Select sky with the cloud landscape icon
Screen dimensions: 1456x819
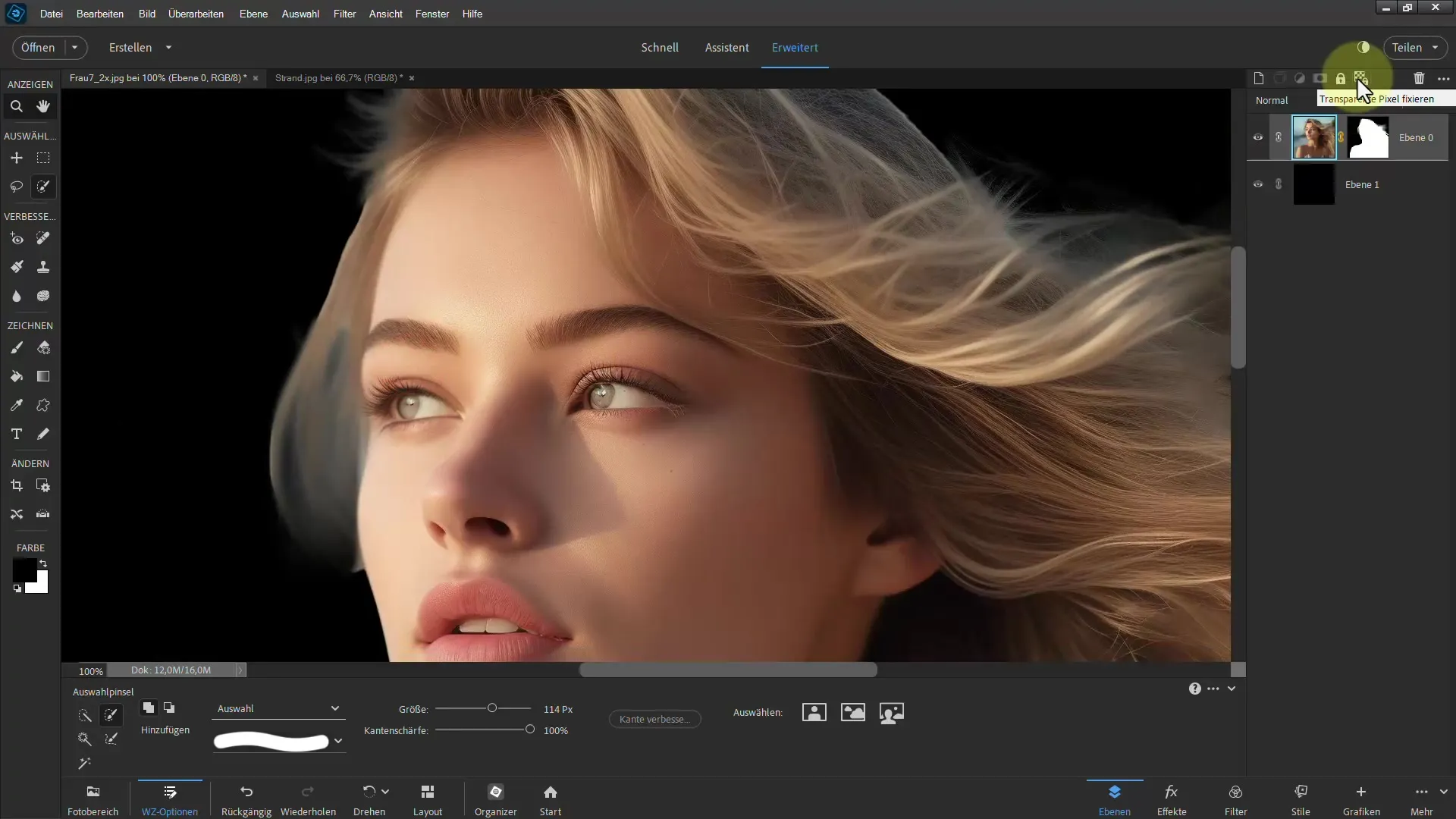pos(853,713)
